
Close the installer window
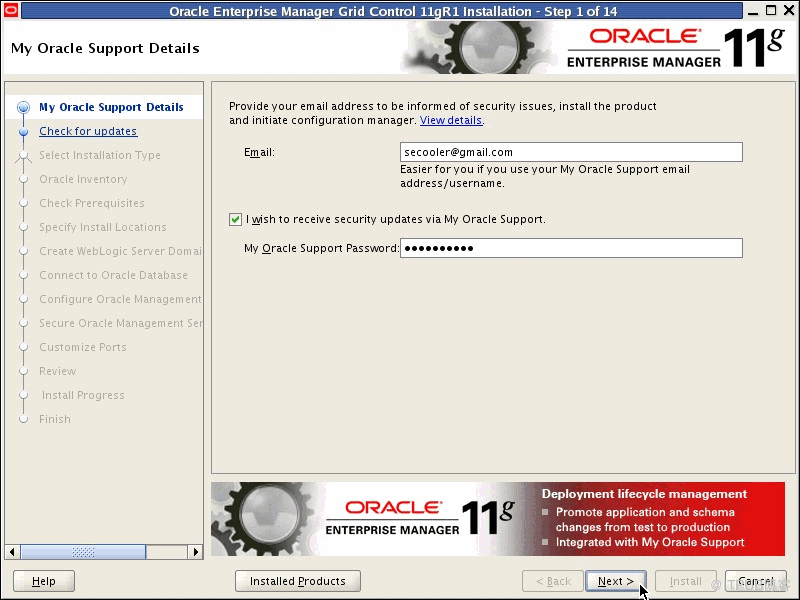pos(789,10)
